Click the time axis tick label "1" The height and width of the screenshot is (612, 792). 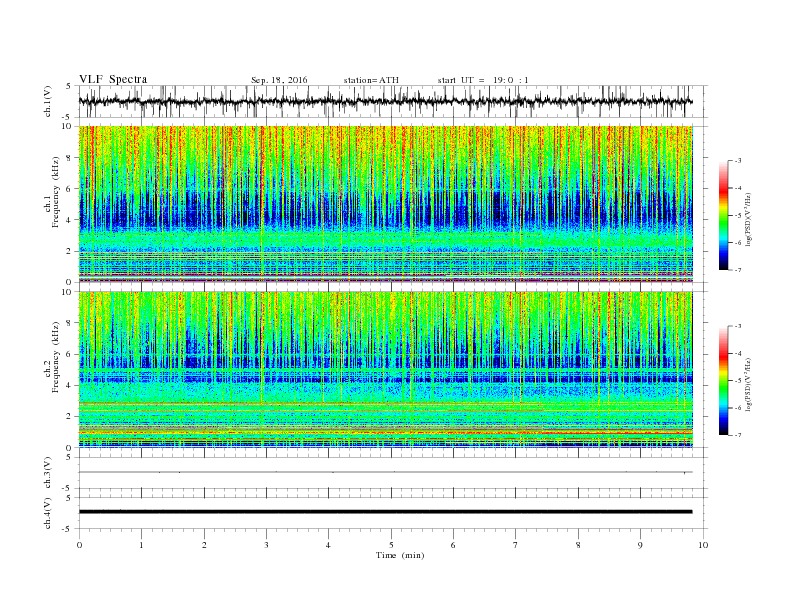coord(141,545)
